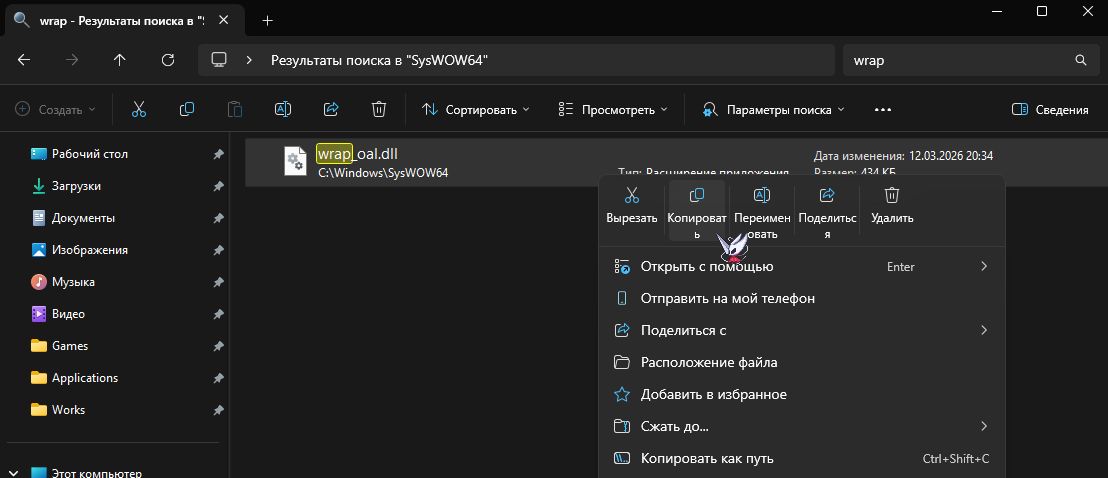Click the wrap_oal.dll file icon
The height and width of the screenshot is (478, 1108).
(x=295, y=161)
